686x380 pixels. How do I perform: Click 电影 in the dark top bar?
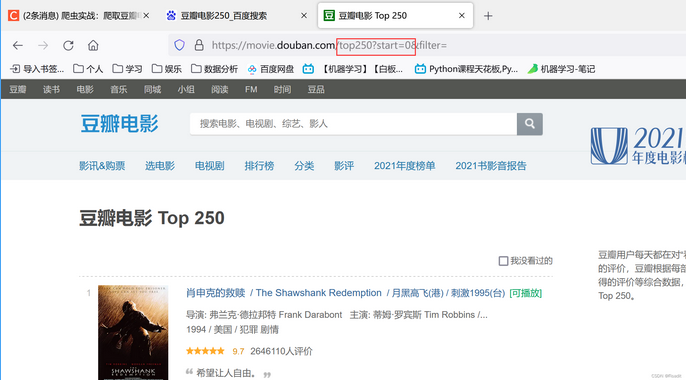pos(85,90)
